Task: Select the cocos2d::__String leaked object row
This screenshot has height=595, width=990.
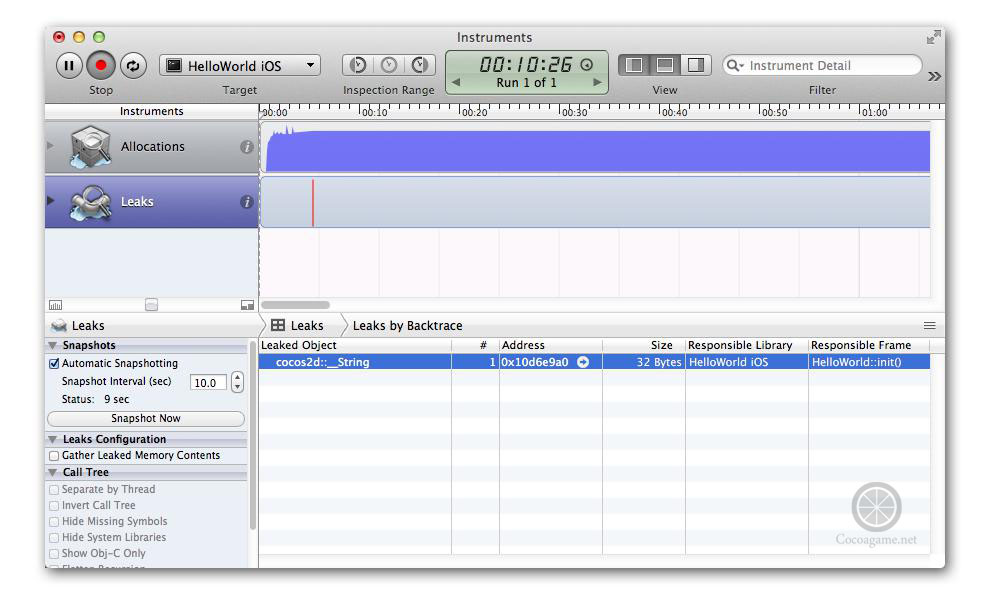Action: 594,363
